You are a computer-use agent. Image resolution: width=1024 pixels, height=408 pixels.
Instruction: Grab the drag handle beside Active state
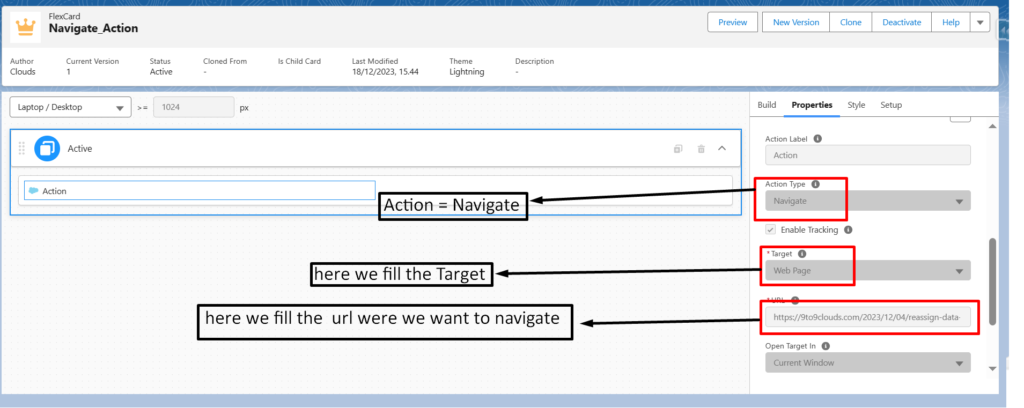[22, 148]
